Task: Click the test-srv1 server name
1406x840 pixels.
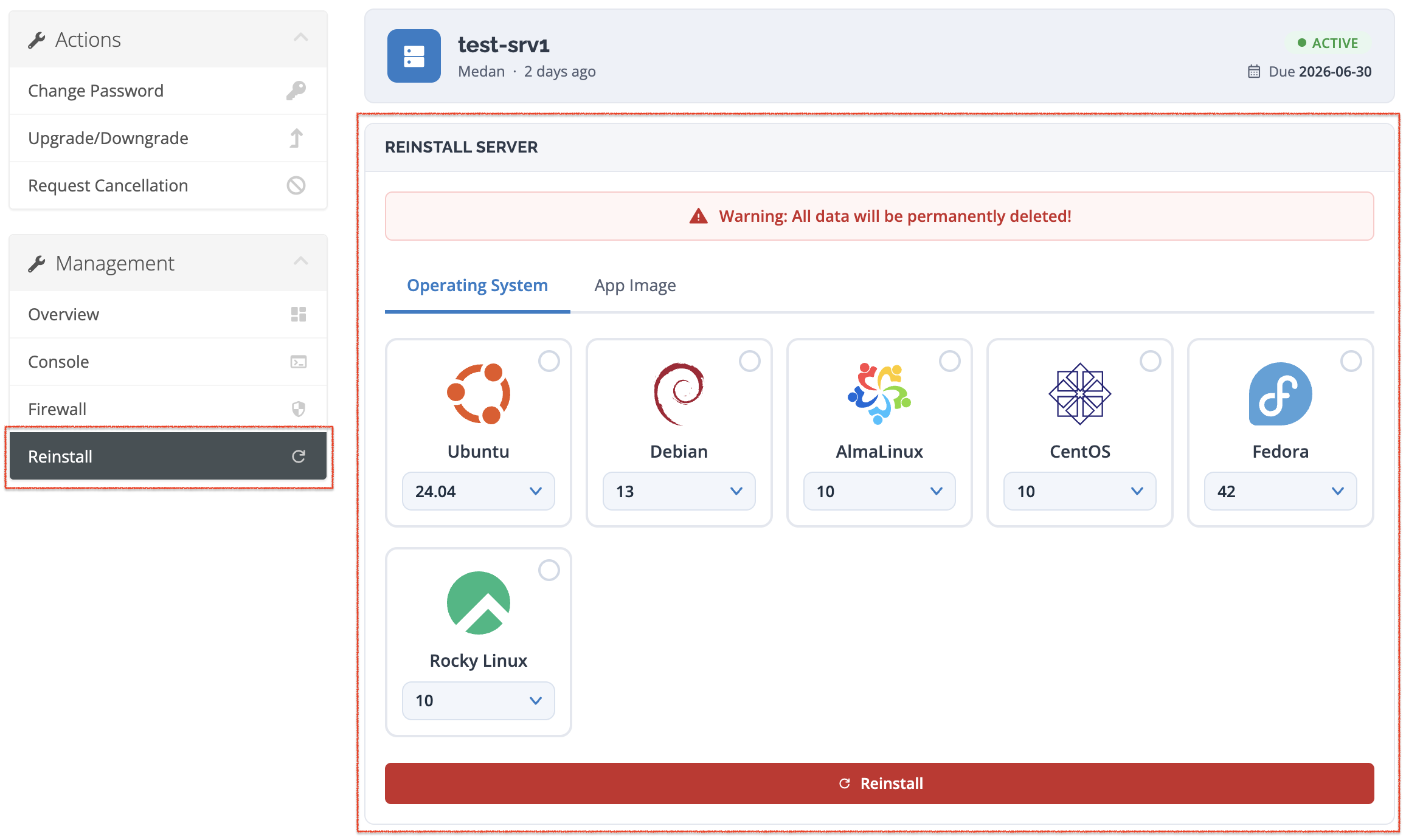Action: pos(504,45)
